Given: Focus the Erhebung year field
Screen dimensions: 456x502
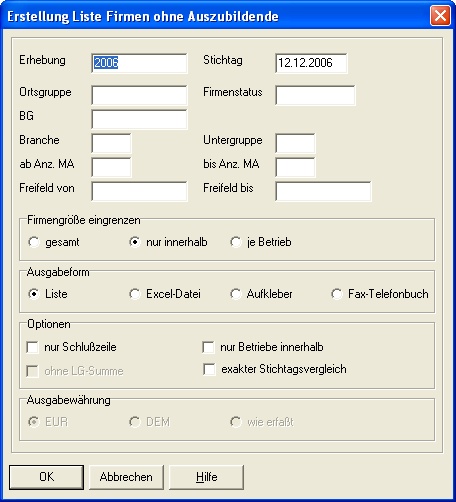Looking at the screenshot, I should [x=139, y=63].
